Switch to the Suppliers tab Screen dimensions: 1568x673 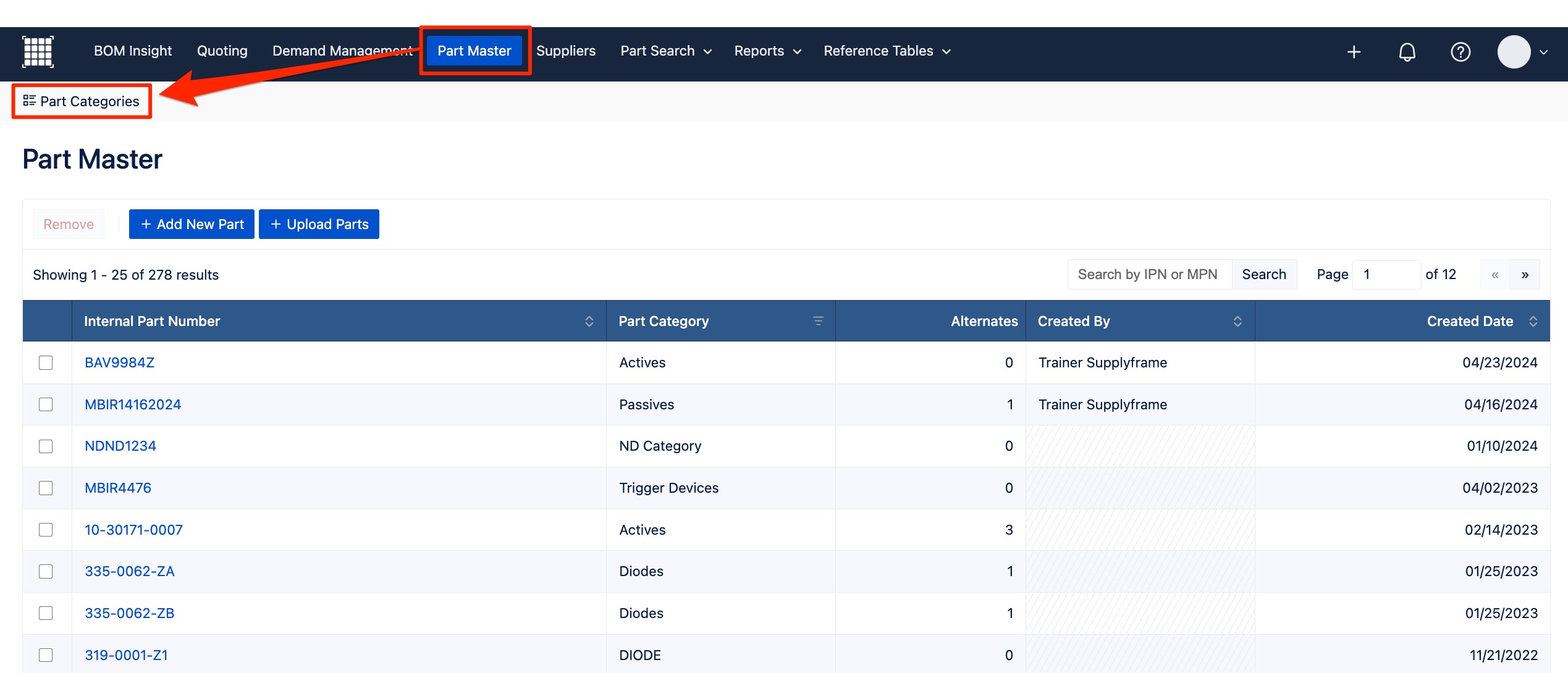click(x=566, y=51)
